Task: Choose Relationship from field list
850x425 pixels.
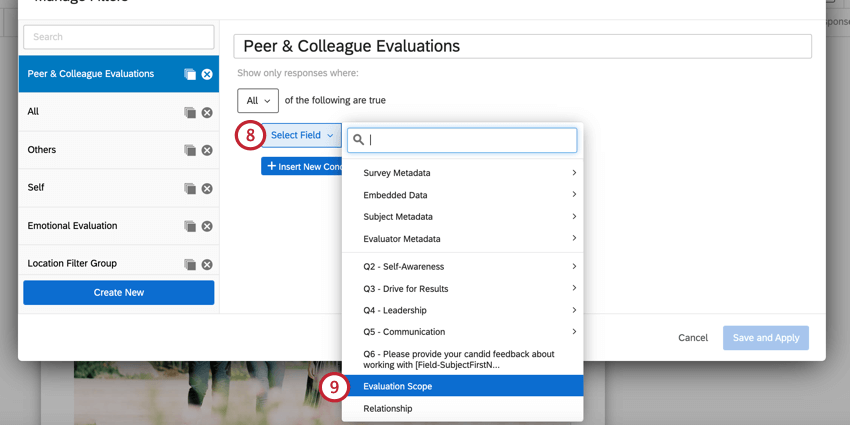Action: [462, 408]
